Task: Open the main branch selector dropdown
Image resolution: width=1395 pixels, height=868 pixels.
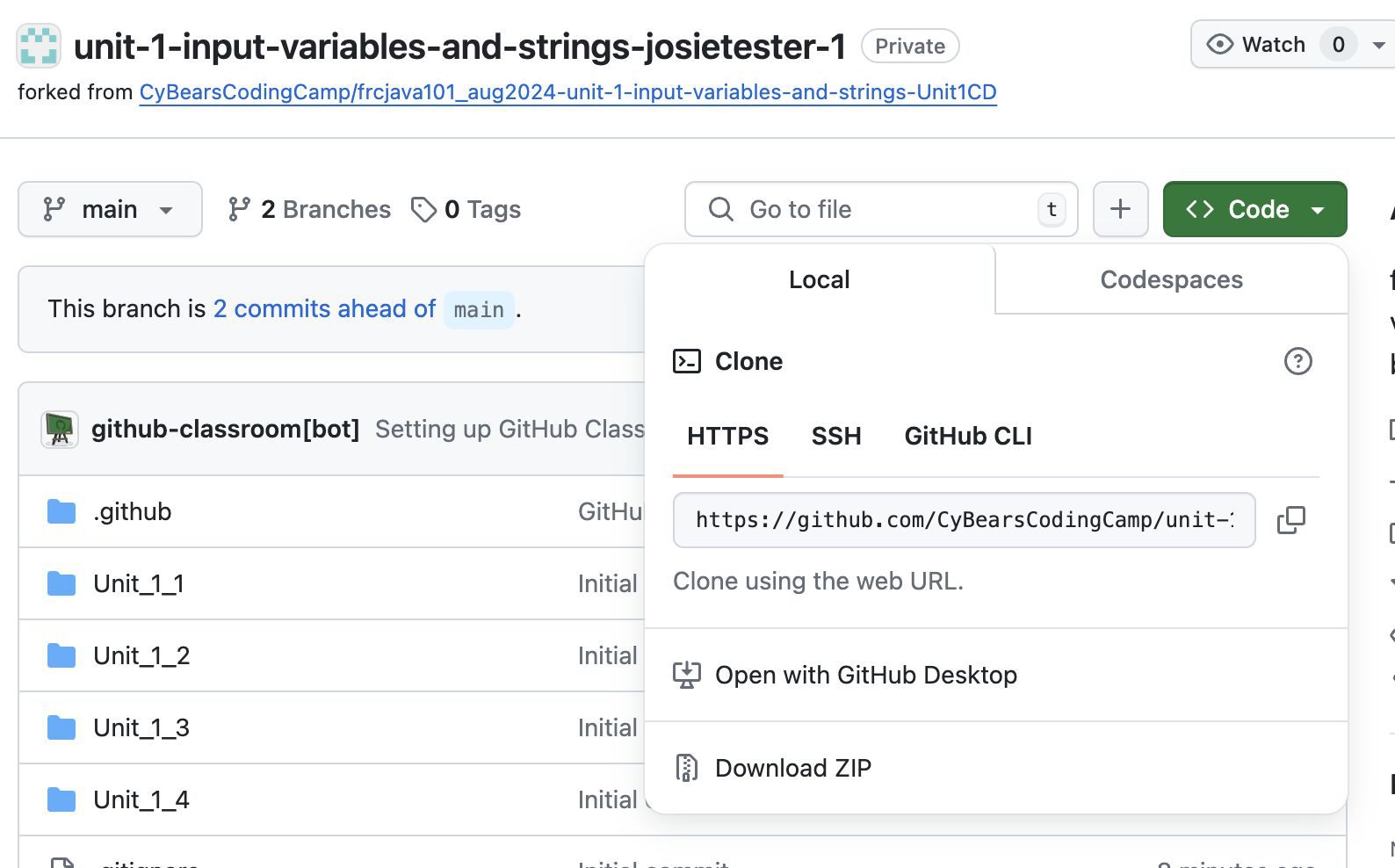Action: (110, 209)
